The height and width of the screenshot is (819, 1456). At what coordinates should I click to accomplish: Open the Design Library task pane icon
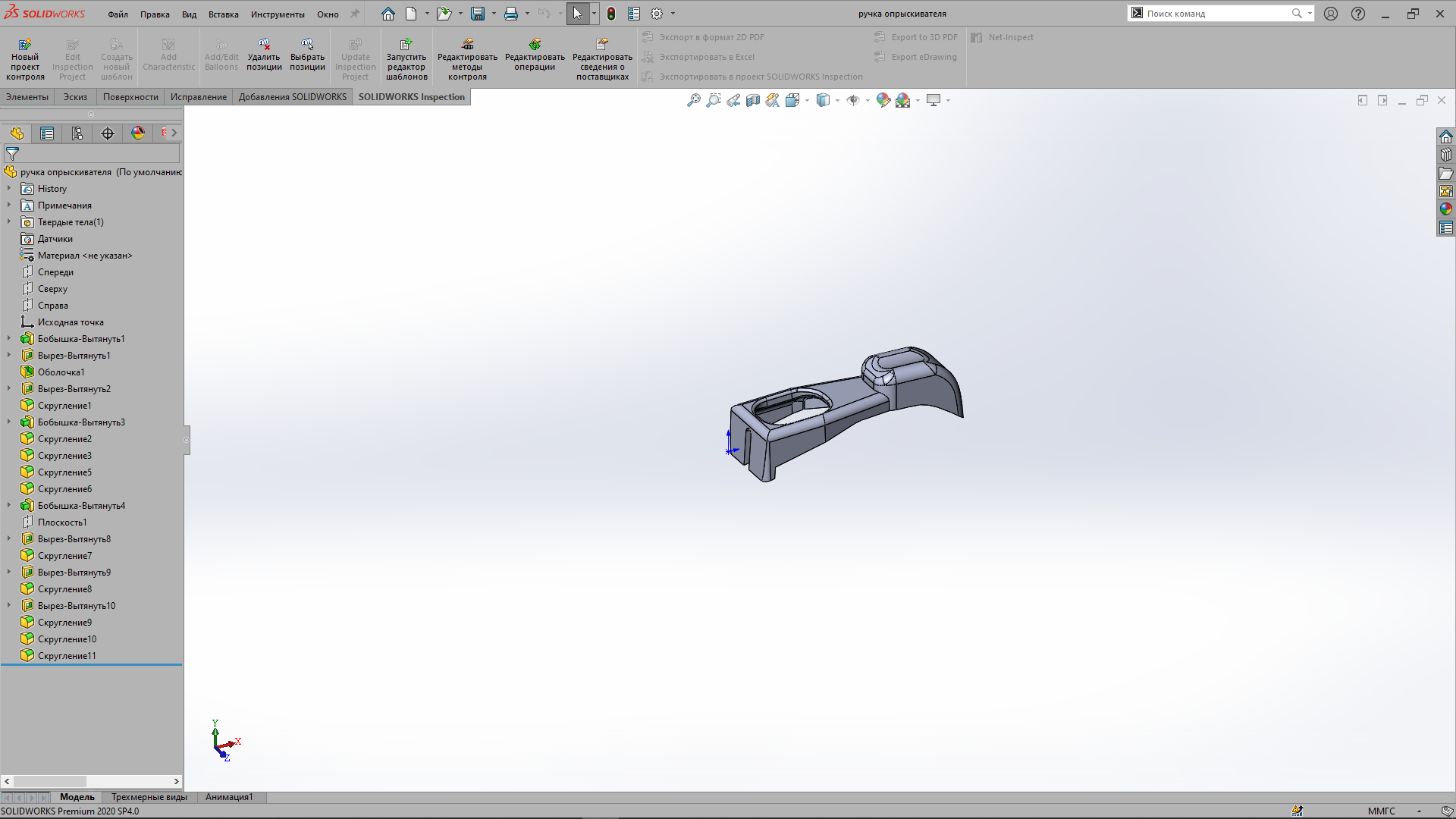[1446, 155]
